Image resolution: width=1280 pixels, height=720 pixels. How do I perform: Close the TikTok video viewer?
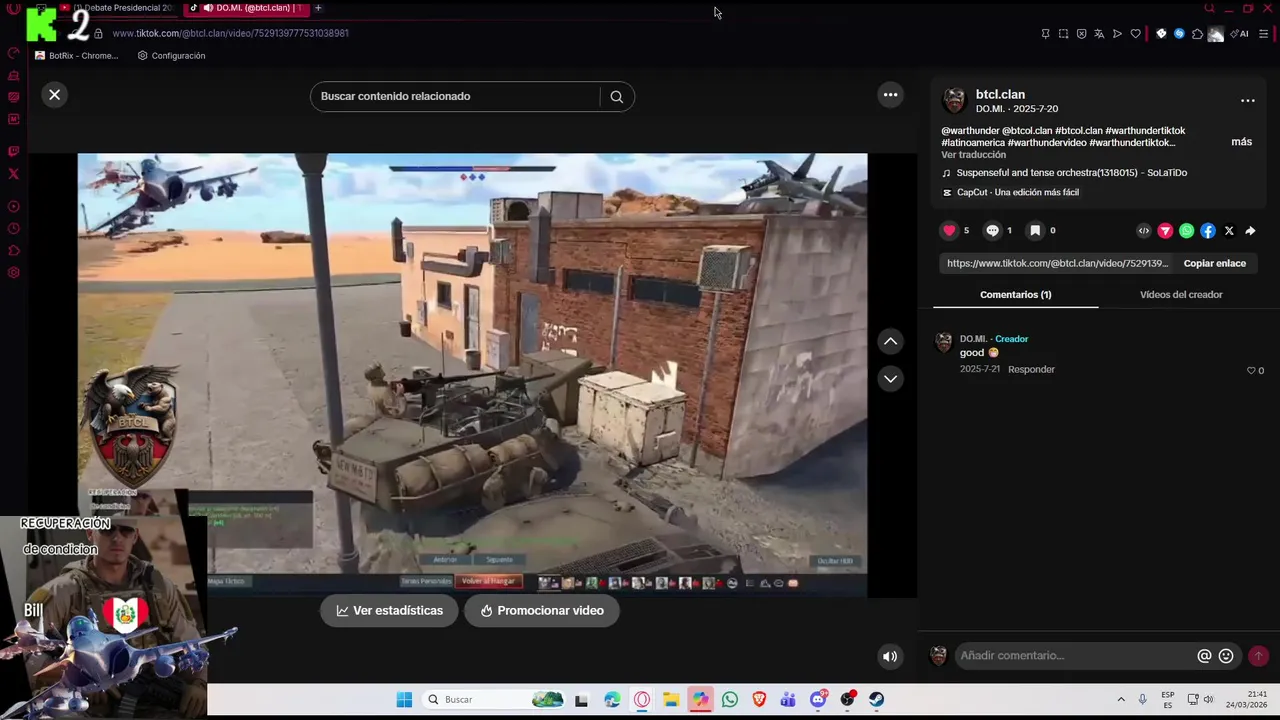tap(54, 95)
